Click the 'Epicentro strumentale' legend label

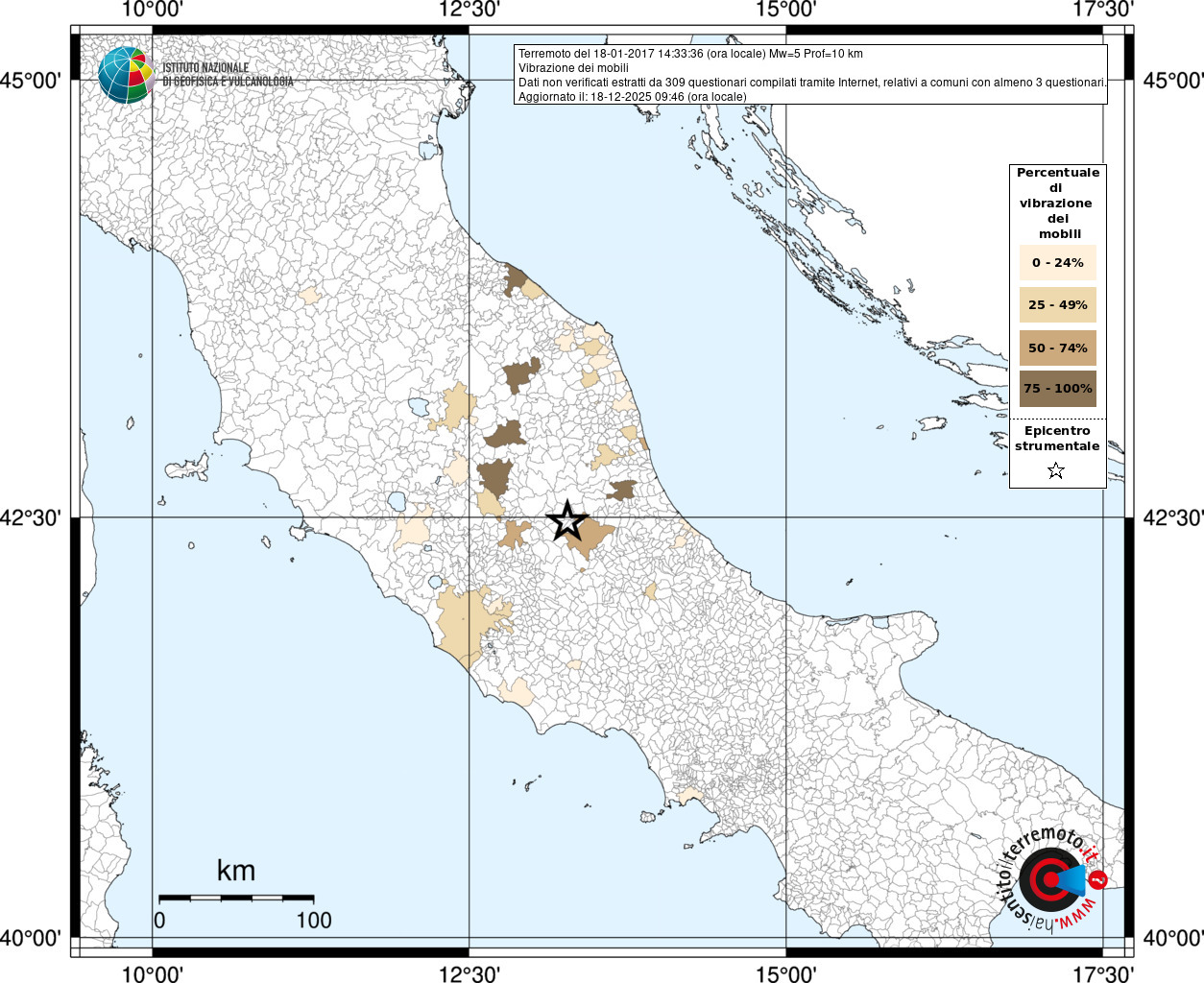click(x=1057, y=438)
